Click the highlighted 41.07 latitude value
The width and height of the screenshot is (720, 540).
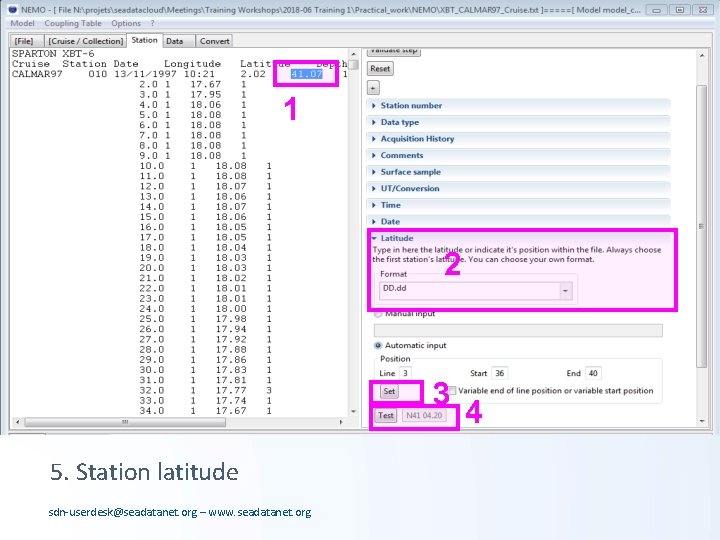(x=307, y=74)
